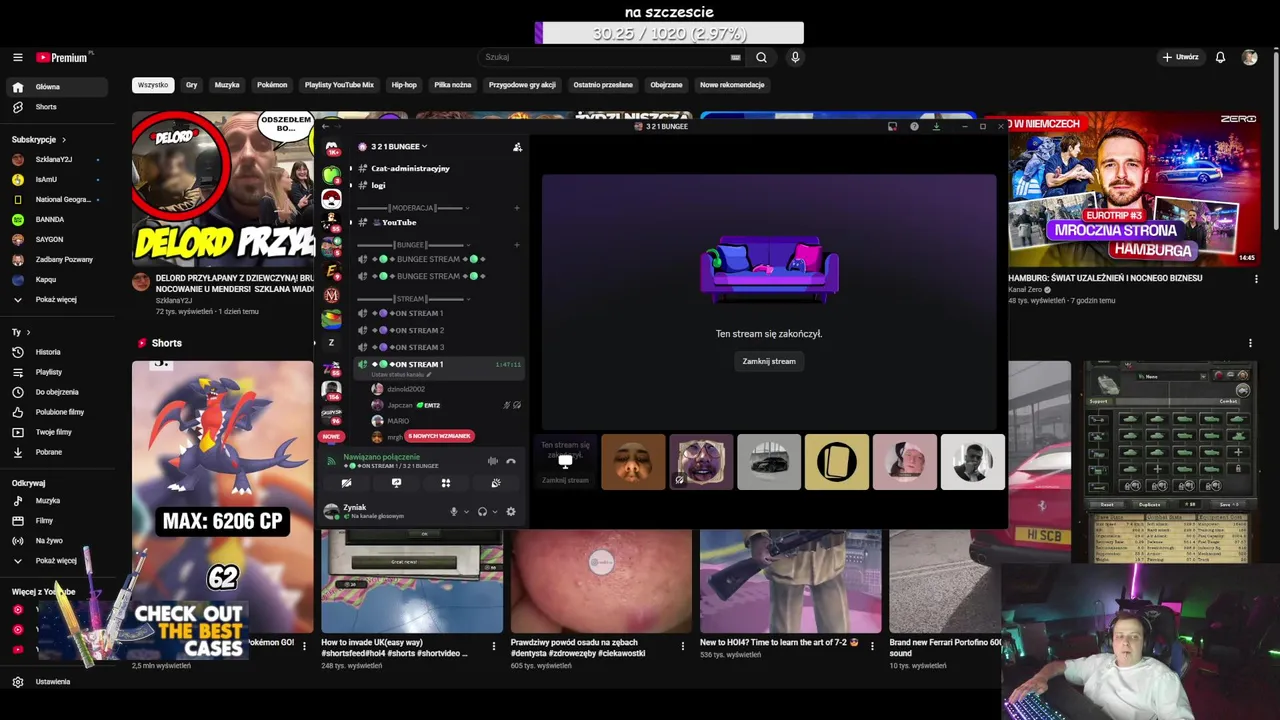Click the YouTube search magnifier button
This screenshot has width=1280, height=720.
pyautogui.click(x=761, y=57)
